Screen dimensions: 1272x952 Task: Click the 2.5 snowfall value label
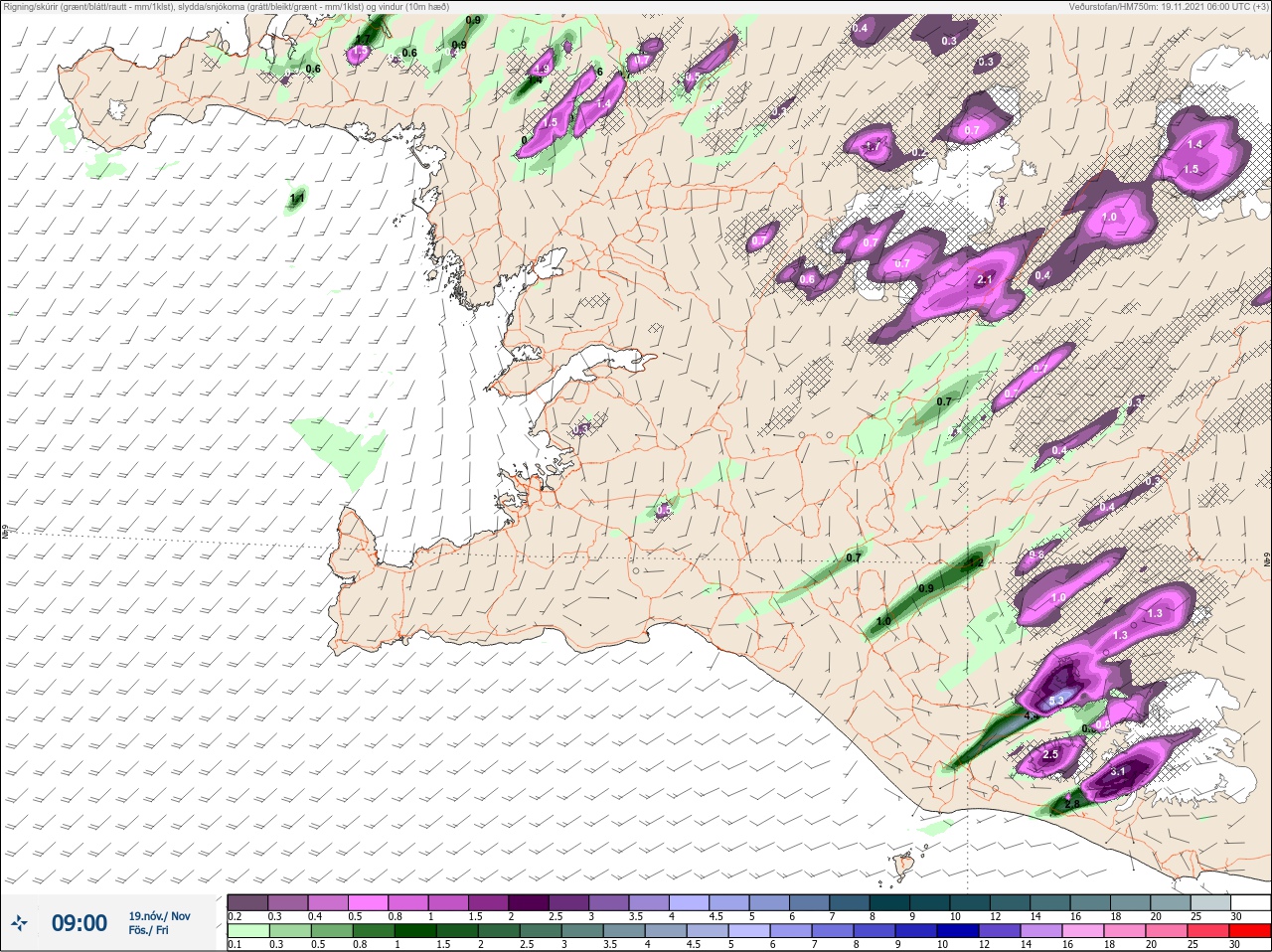click(1051, 755)
